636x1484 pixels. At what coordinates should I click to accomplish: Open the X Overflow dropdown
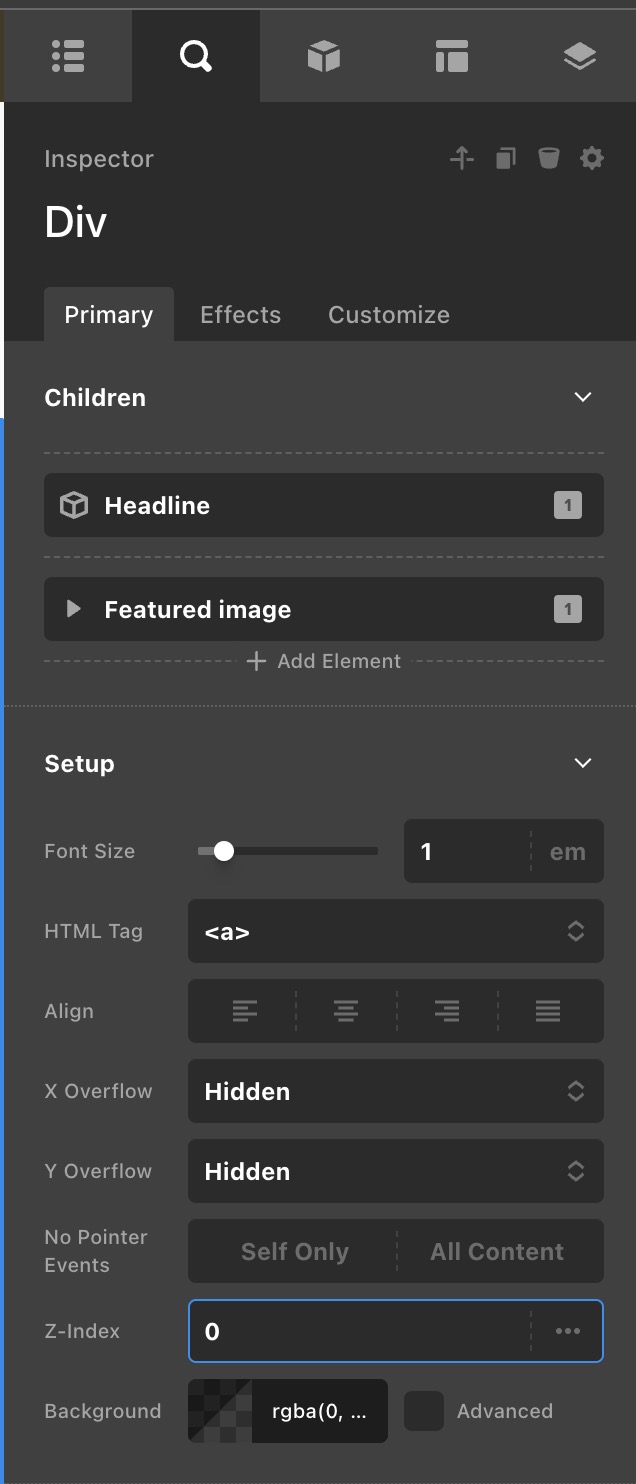[395, 1091]
